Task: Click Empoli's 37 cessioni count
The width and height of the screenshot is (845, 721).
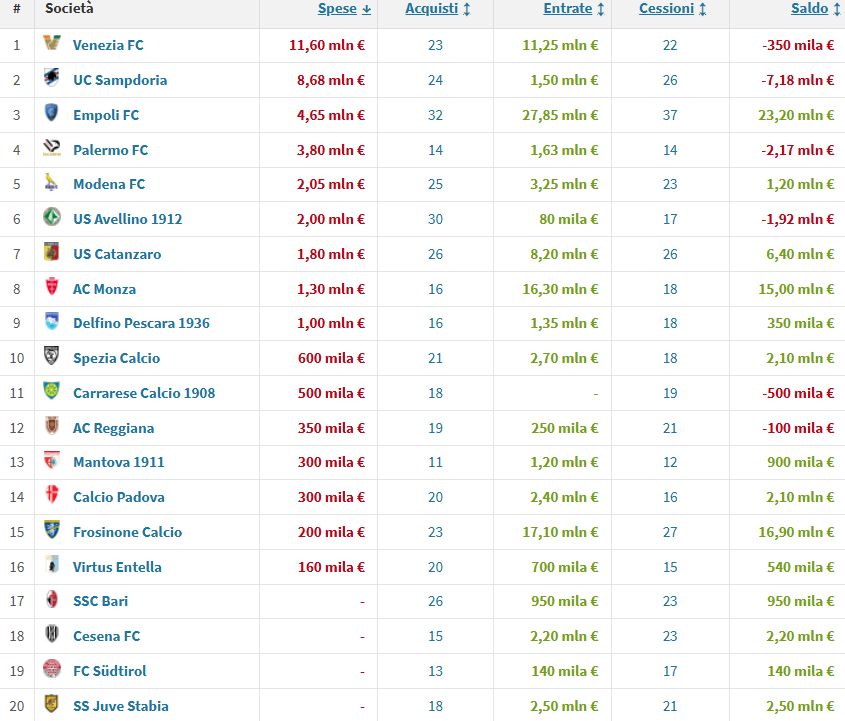Action: coord(670,115)
